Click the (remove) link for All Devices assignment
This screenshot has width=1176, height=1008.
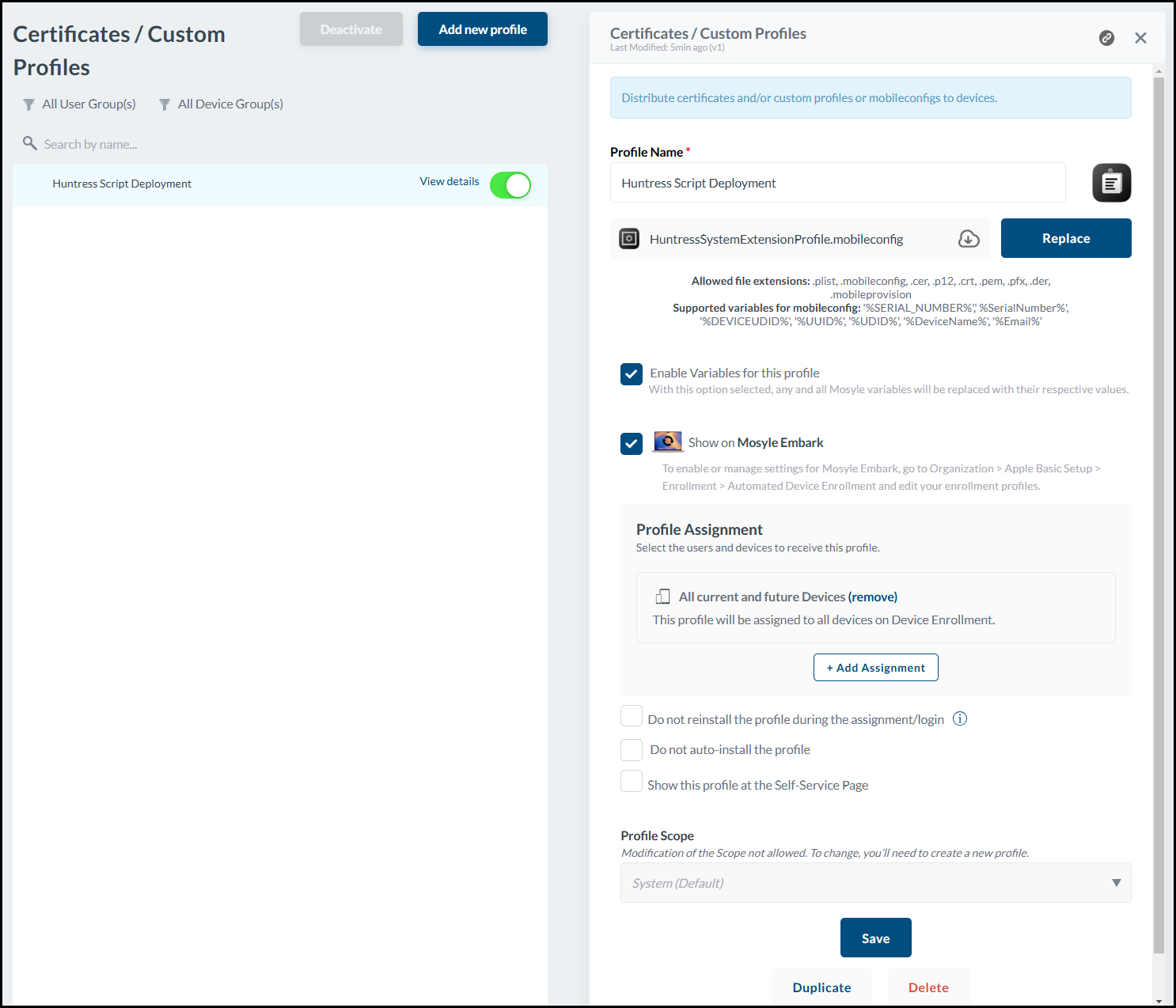coord(873,597)
